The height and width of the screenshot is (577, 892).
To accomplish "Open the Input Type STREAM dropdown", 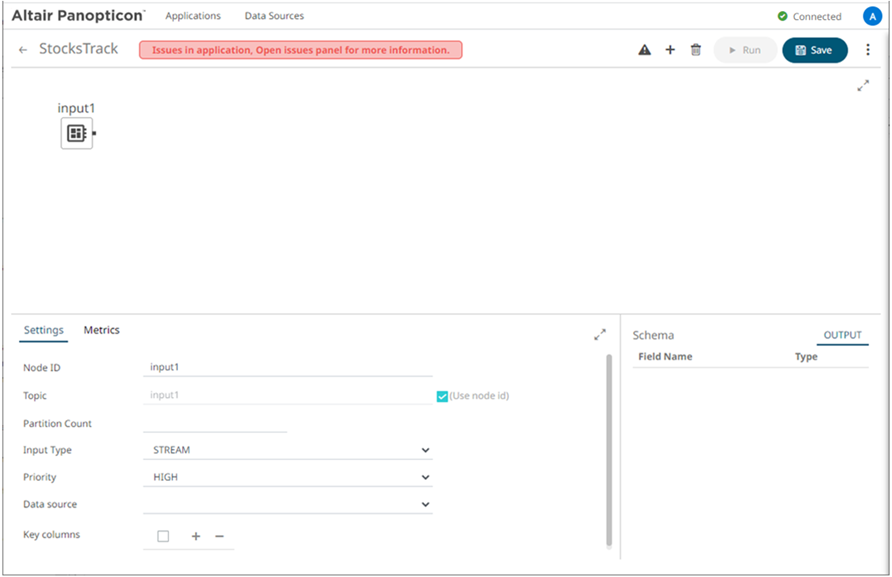I will tap(288, 450).
